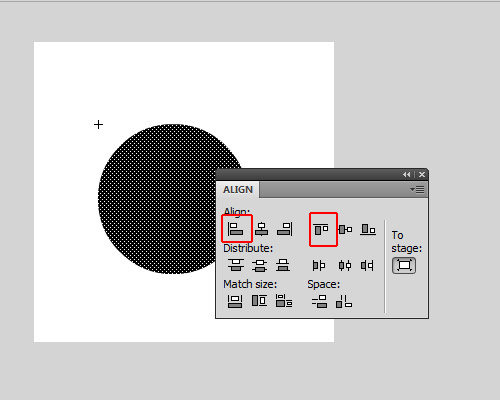This screenshot has width=500, height=400.
Task: Click Space evenly vertically icon
Action: [320, 301]
